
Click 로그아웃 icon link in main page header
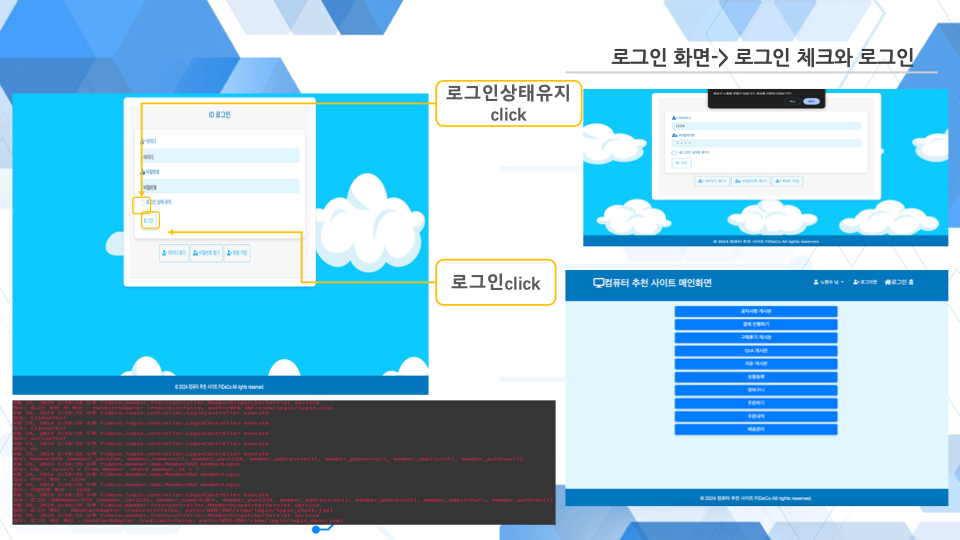pyautogui.click(x=864, y=283)
